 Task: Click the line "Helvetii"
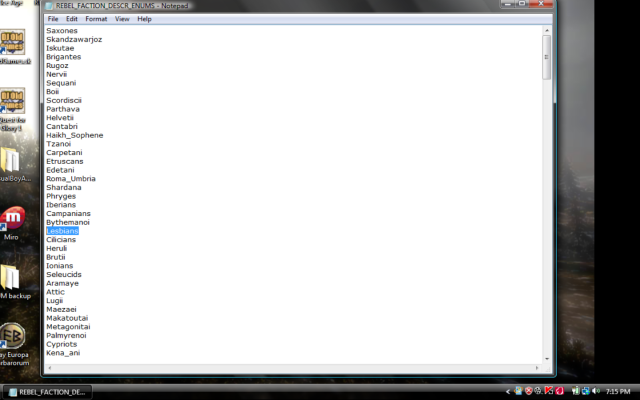pyautogui.click(x=60, y=118)
